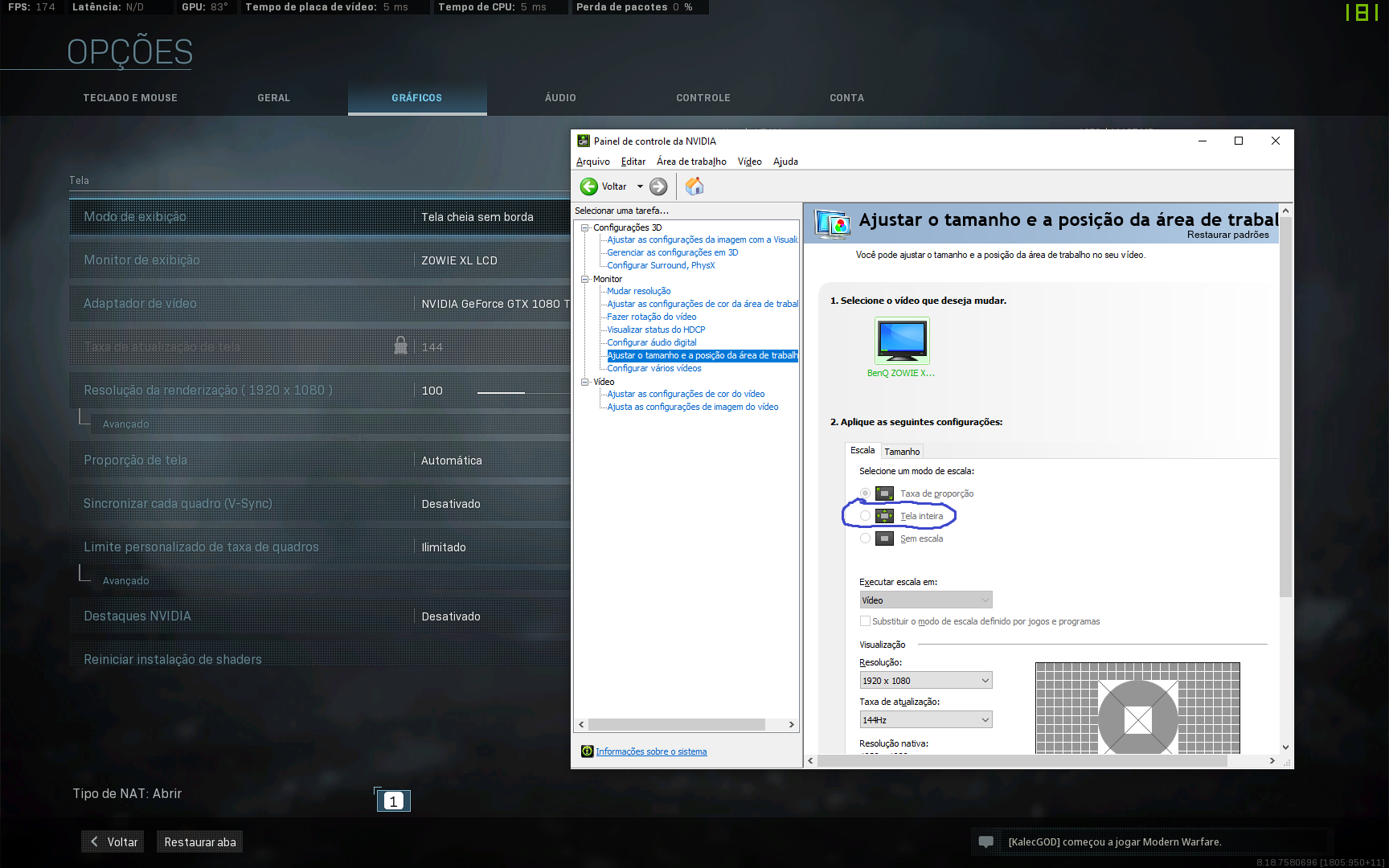
Task: Click Reiniciar instalação de shaders option
Action: pyautogui.click(x=319, y=659)
